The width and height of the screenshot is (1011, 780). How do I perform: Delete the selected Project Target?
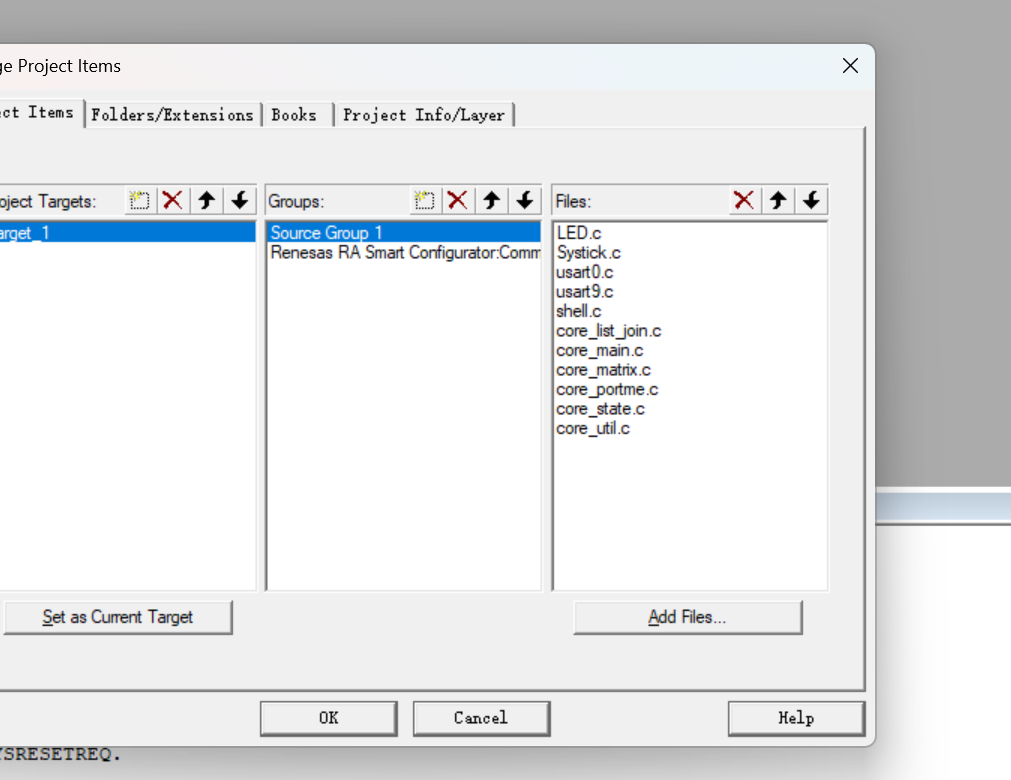tap(172, 200)
